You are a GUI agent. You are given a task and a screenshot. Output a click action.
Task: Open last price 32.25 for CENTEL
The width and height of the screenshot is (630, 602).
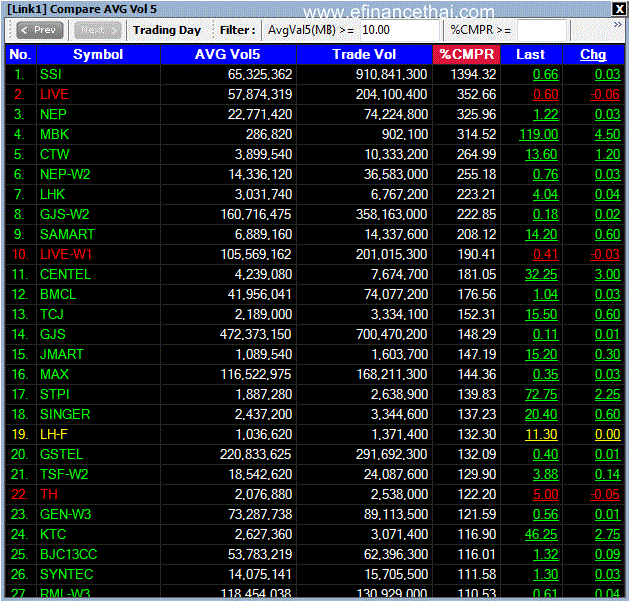coord(541,274)
